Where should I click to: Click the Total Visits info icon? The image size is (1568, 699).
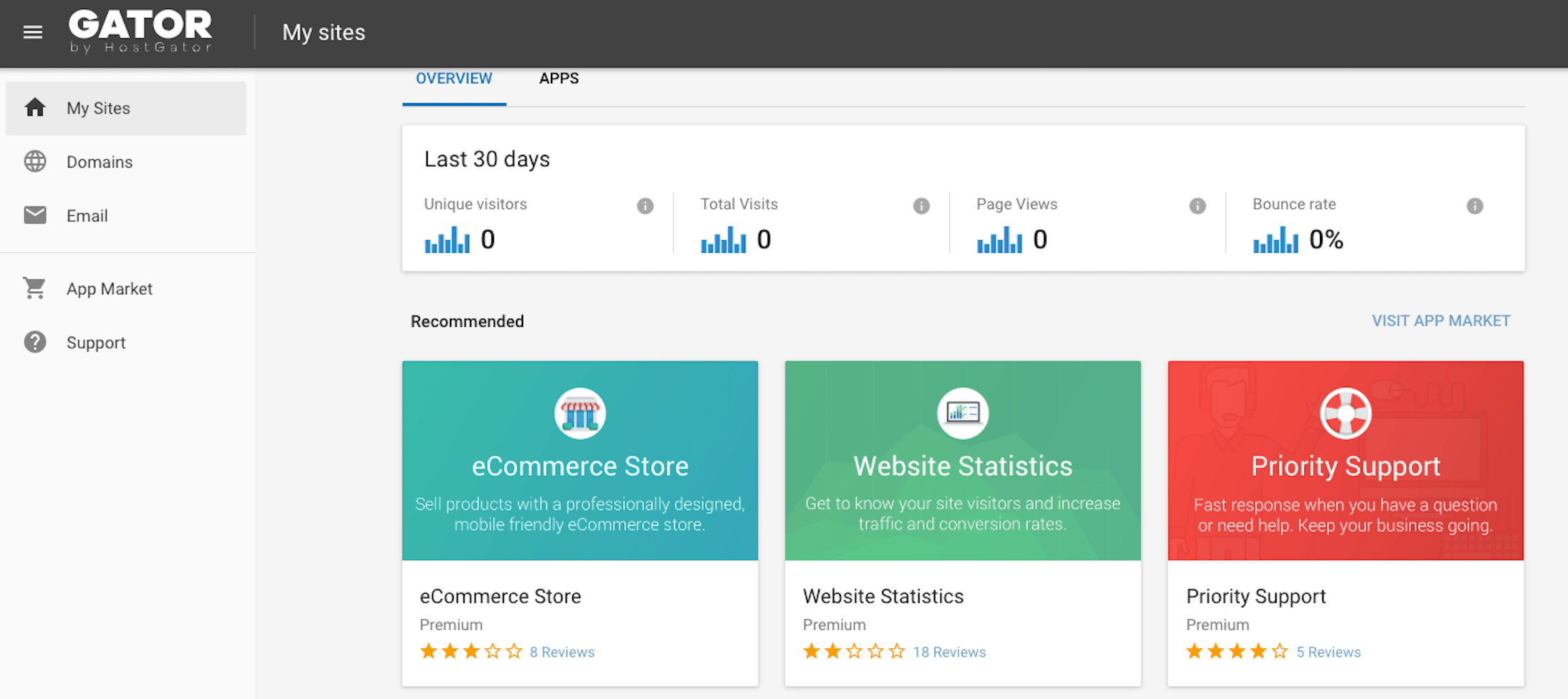click(x=921, y=206)
